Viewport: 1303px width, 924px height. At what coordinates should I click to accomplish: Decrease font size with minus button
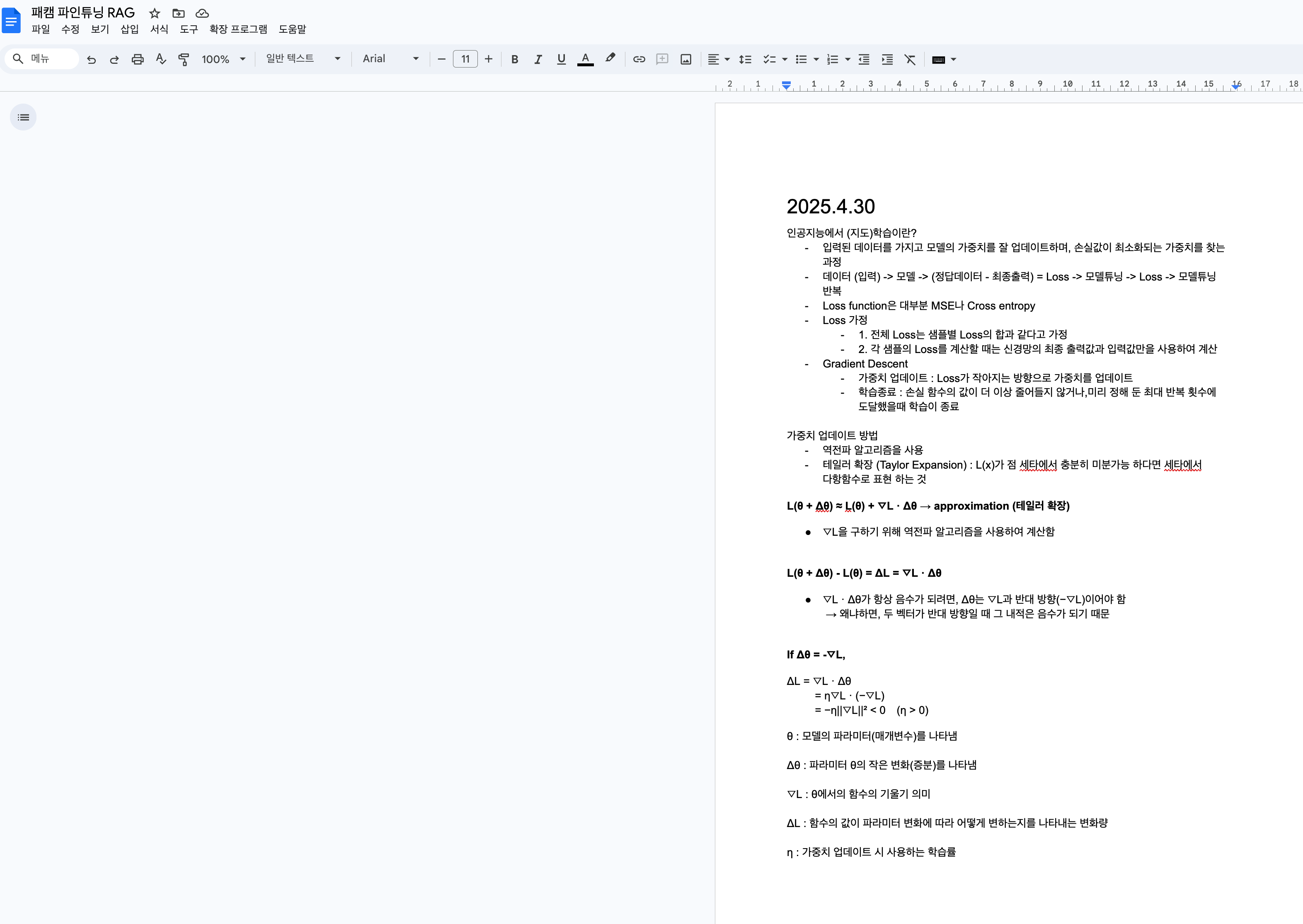441,59
